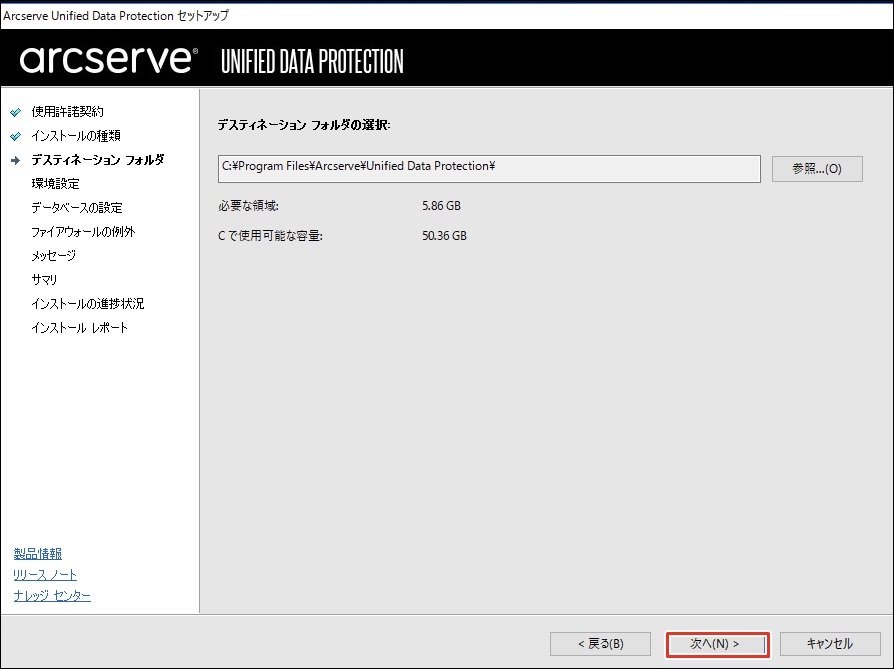This screenshot has height=669, width=894.
Task: Select the 環境設定 step
Action: click(x=55, y=184)
